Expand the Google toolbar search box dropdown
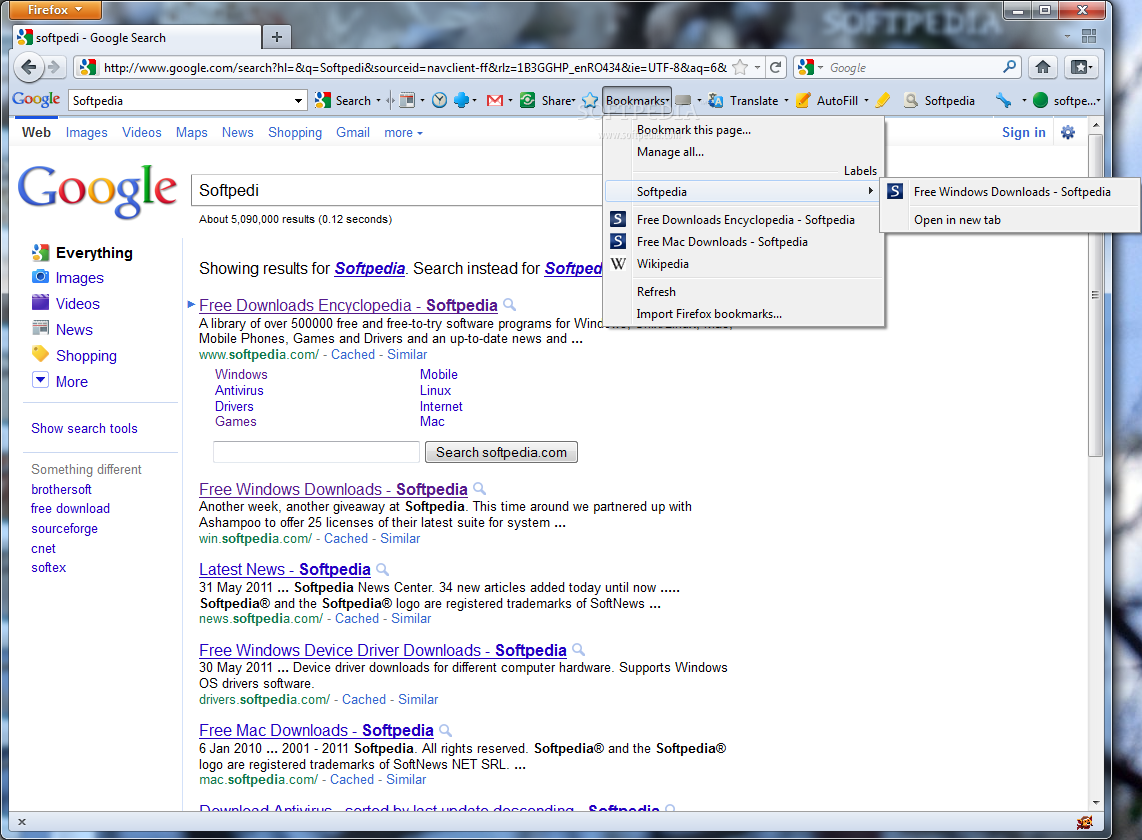 (298, 101)
